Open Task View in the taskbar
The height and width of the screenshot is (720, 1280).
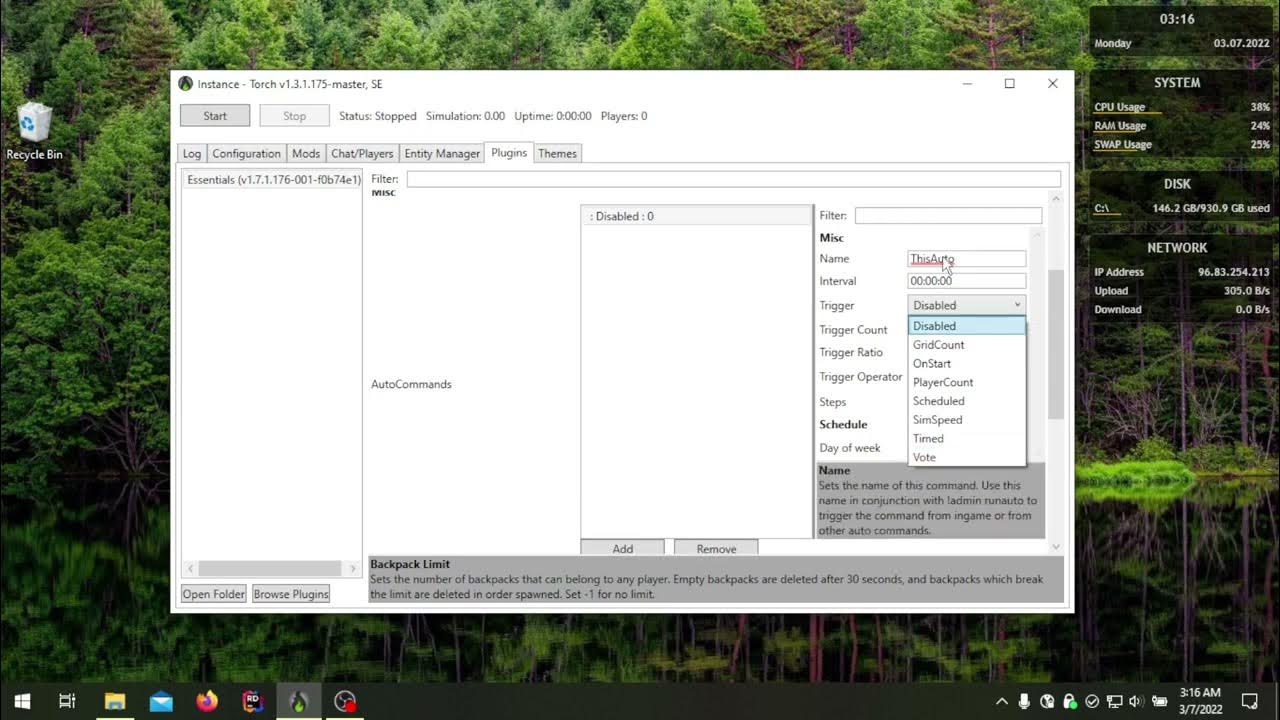coord(67,701)
